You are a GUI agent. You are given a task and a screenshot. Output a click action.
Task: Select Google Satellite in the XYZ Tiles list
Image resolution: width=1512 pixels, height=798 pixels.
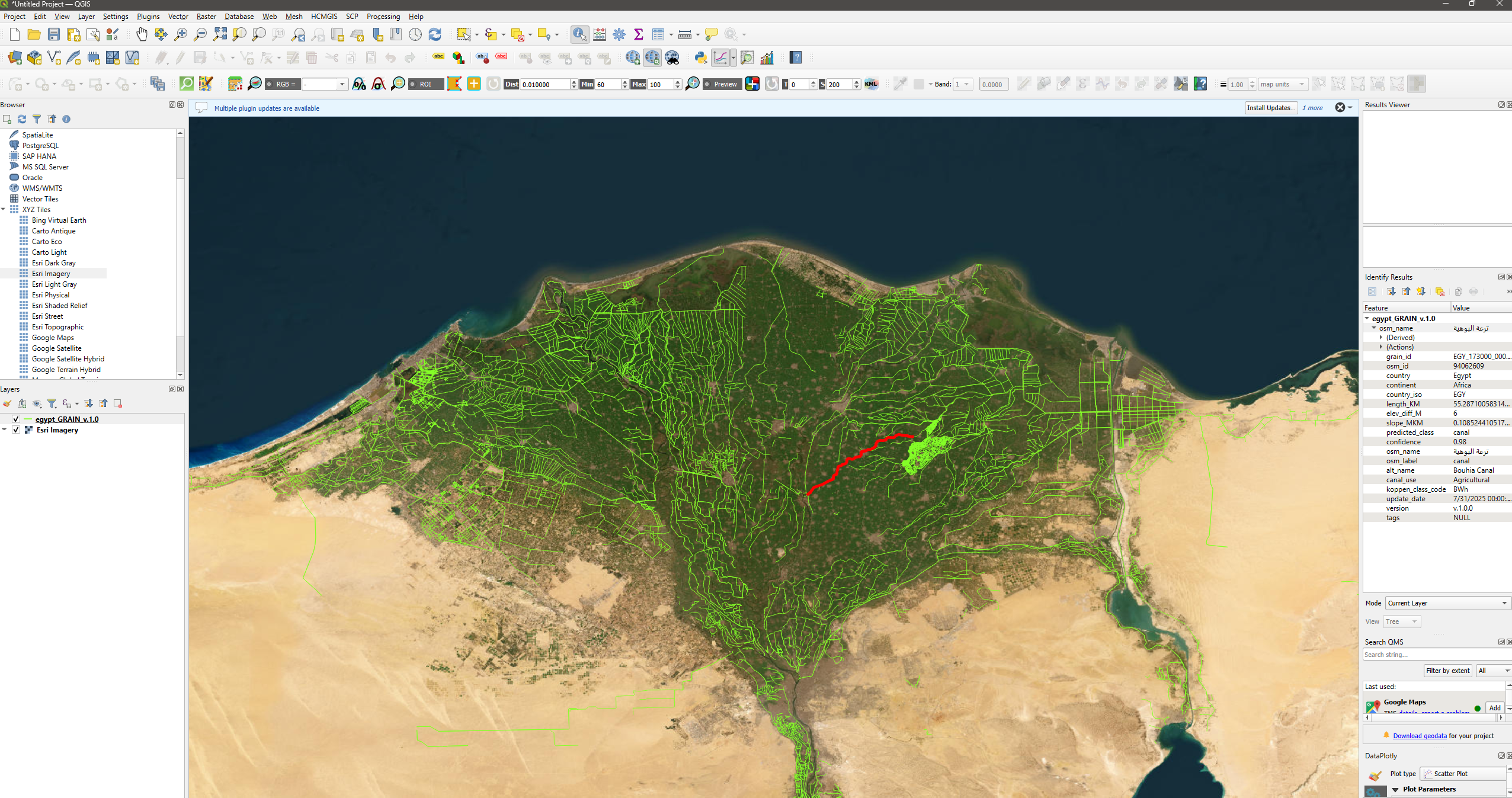(57, 348)
